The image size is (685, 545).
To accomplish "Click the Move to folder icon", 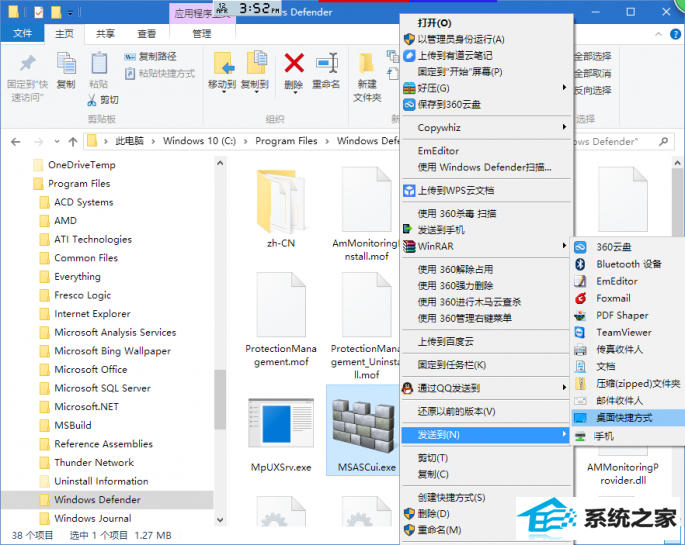I will [224, 63].
